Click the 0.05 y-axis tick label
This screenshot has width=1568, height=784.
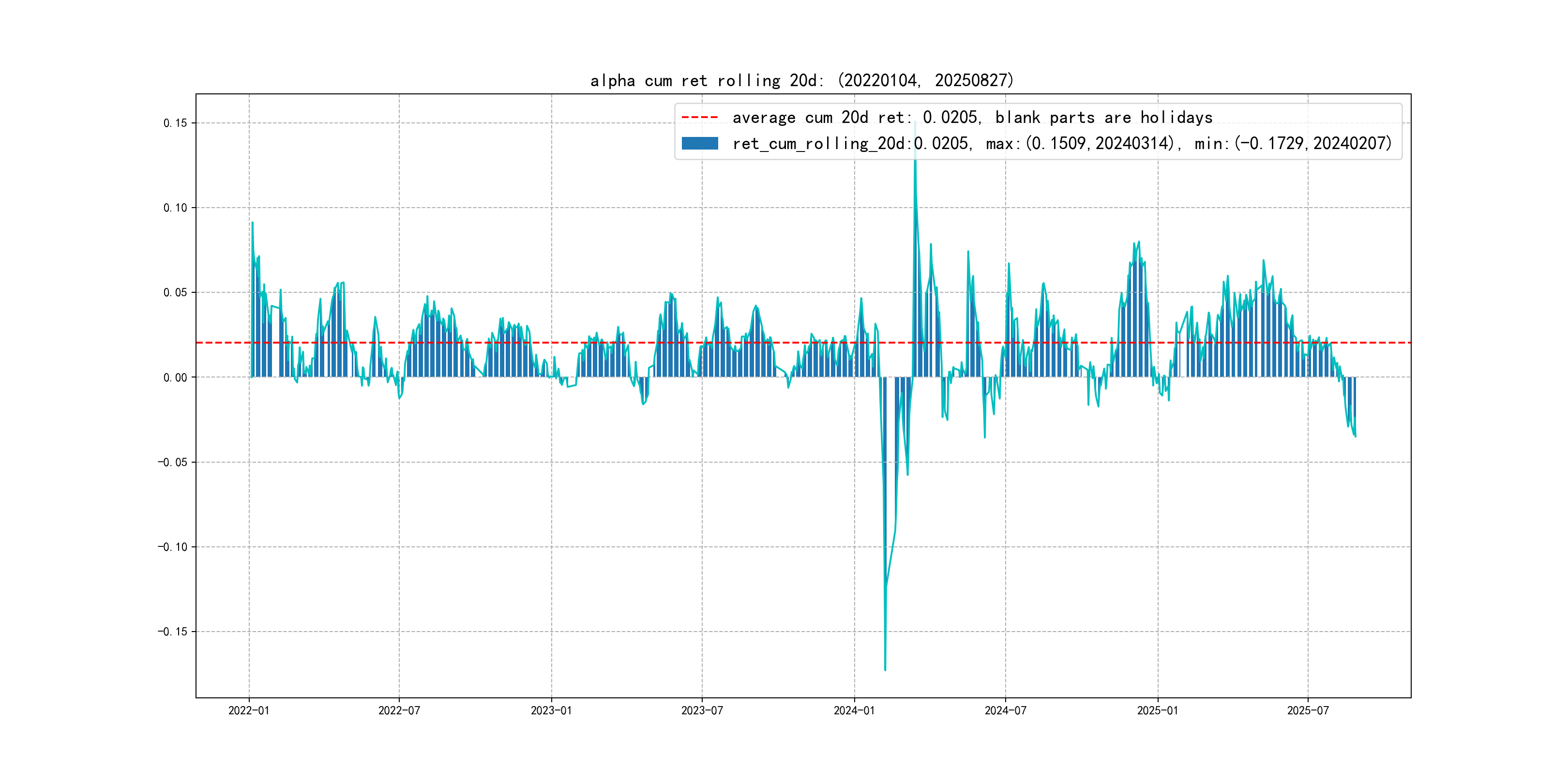tap(175, 292)
